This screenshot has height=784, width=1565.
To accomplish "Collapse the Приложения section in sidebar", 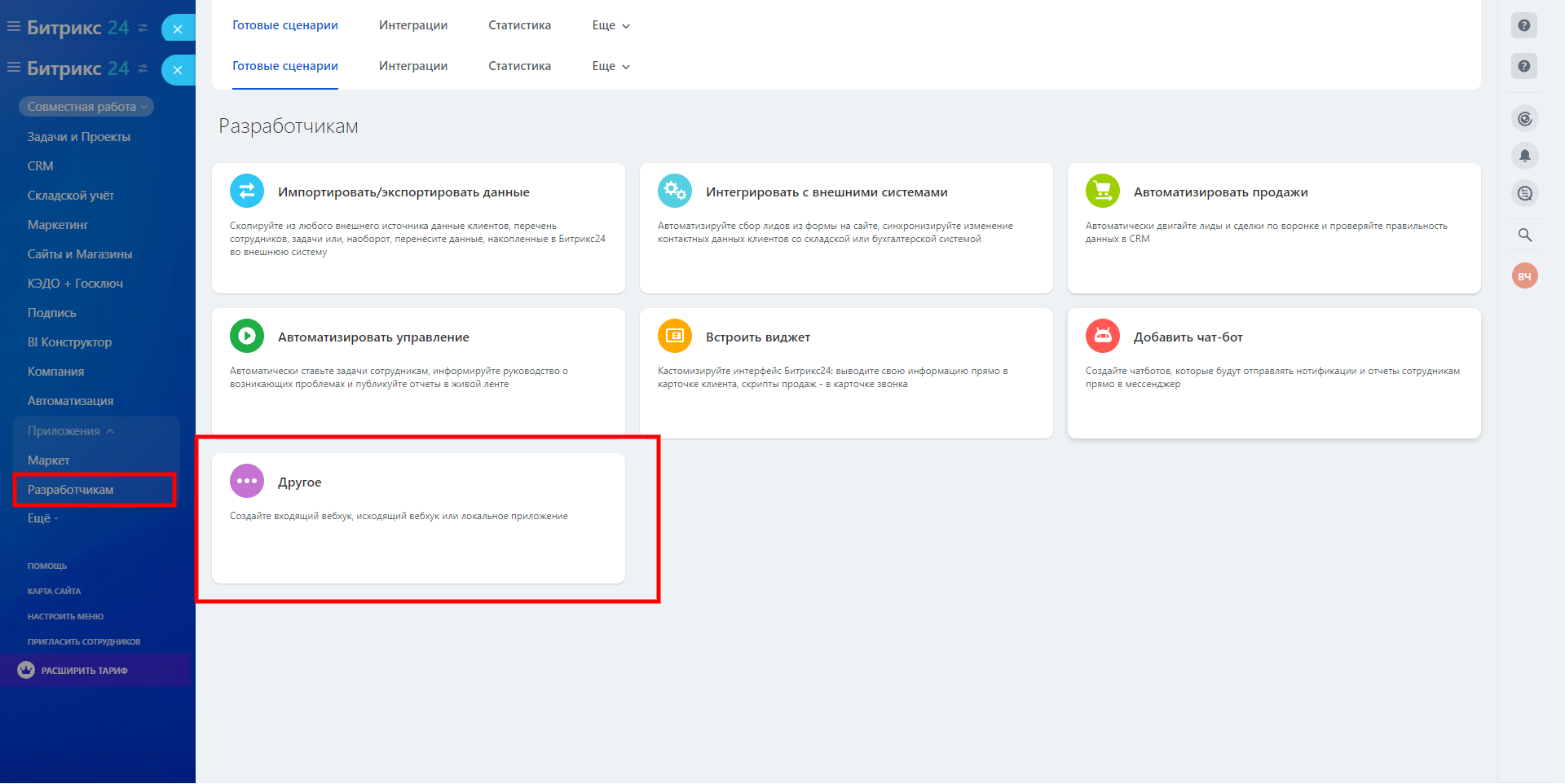I will pyautogui.click(x=71, y=431).
